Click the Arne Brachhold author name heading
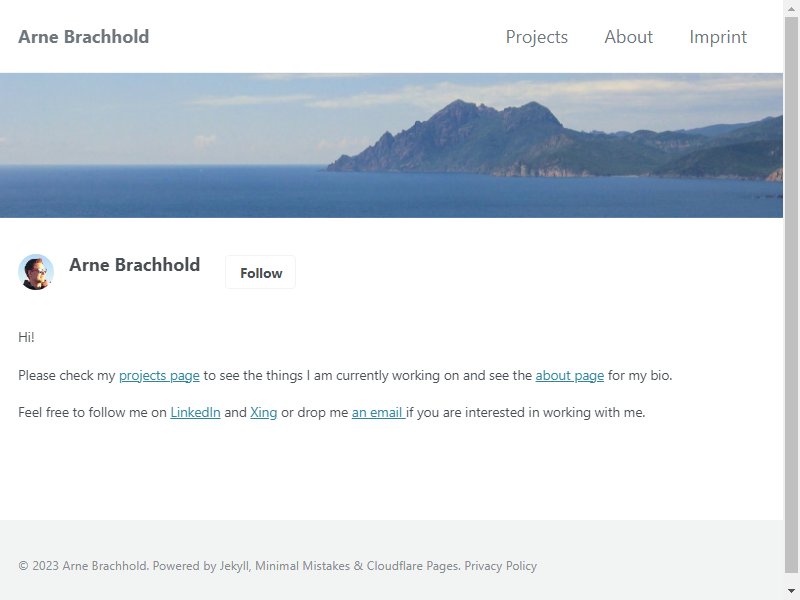800x600 pixels. (x=135, y=265)
